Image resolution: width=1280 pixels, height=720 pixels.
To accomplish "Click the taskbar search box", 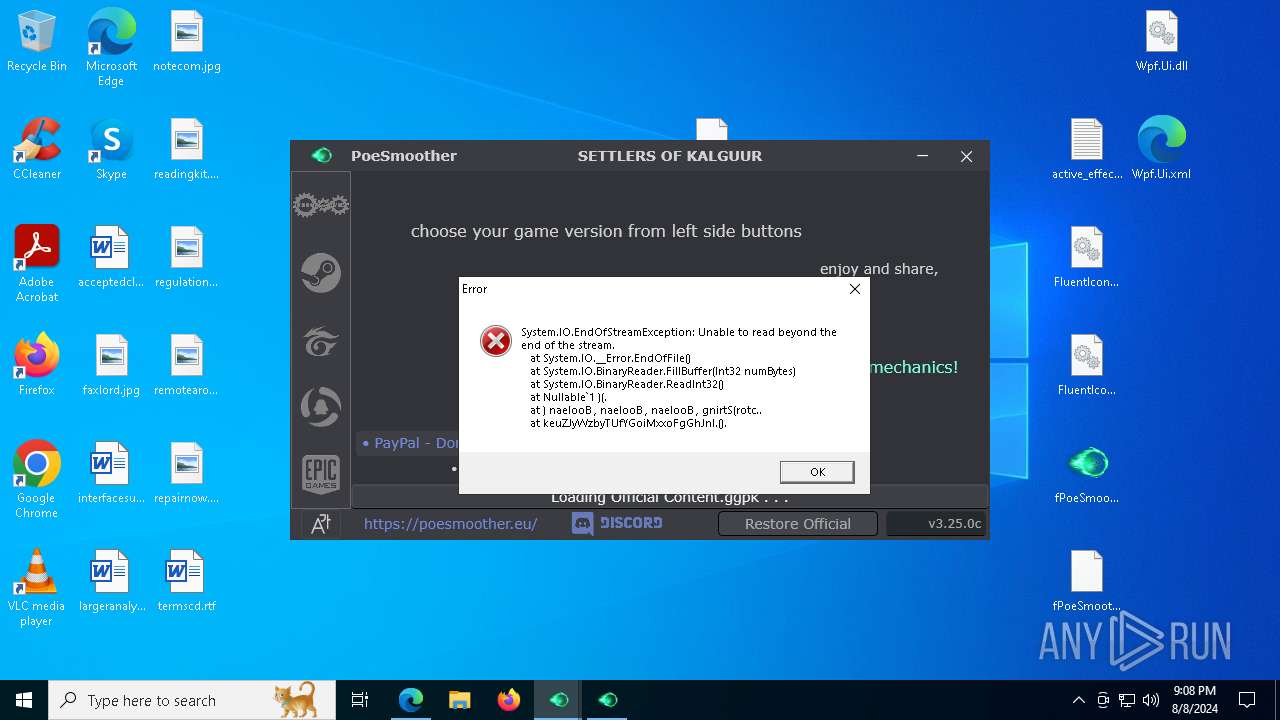I will pyautogui.click(x=192, y=700).
